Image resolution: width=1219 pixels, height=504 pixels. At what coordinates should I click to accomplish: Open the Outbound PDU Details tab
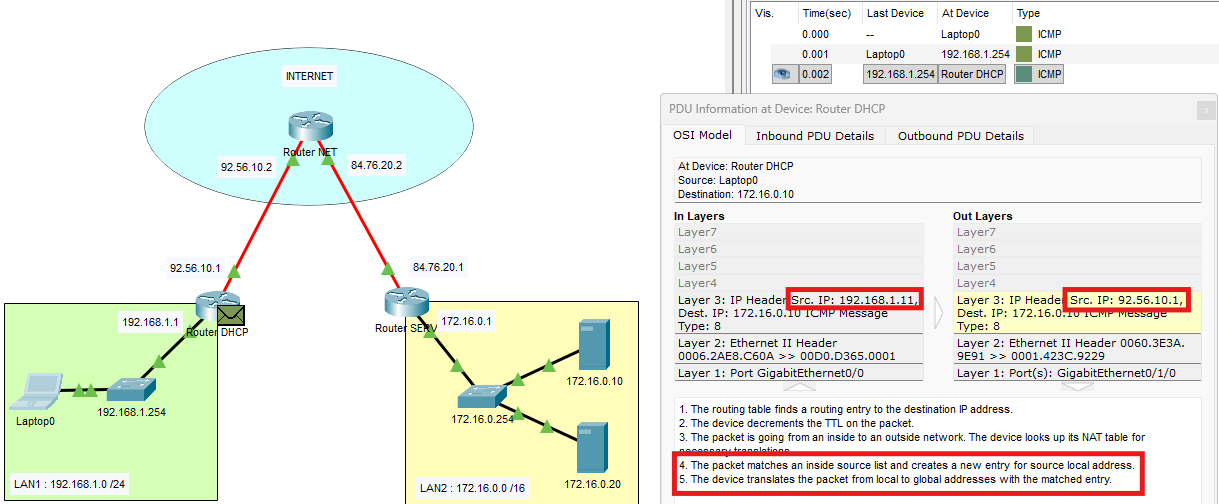click(960, 136)
